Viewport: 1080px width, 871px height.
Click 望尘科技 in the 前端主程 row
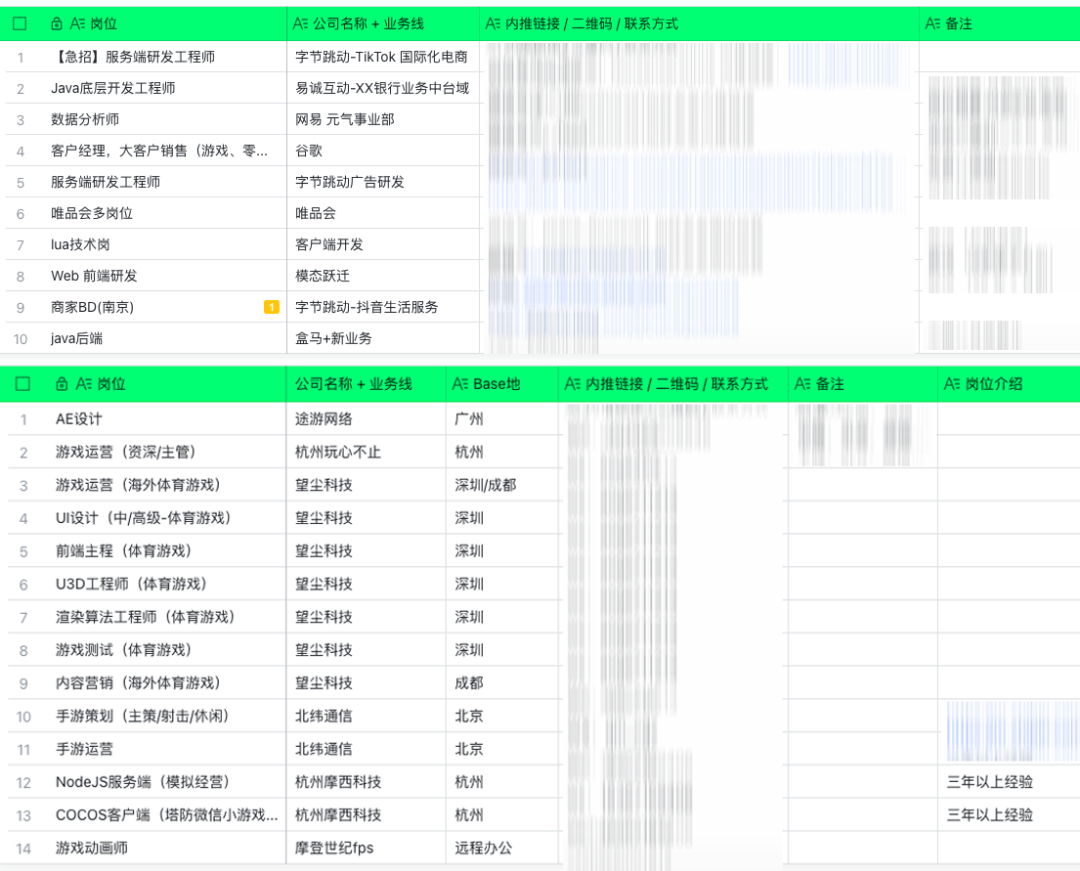click(x=324, y=551)
